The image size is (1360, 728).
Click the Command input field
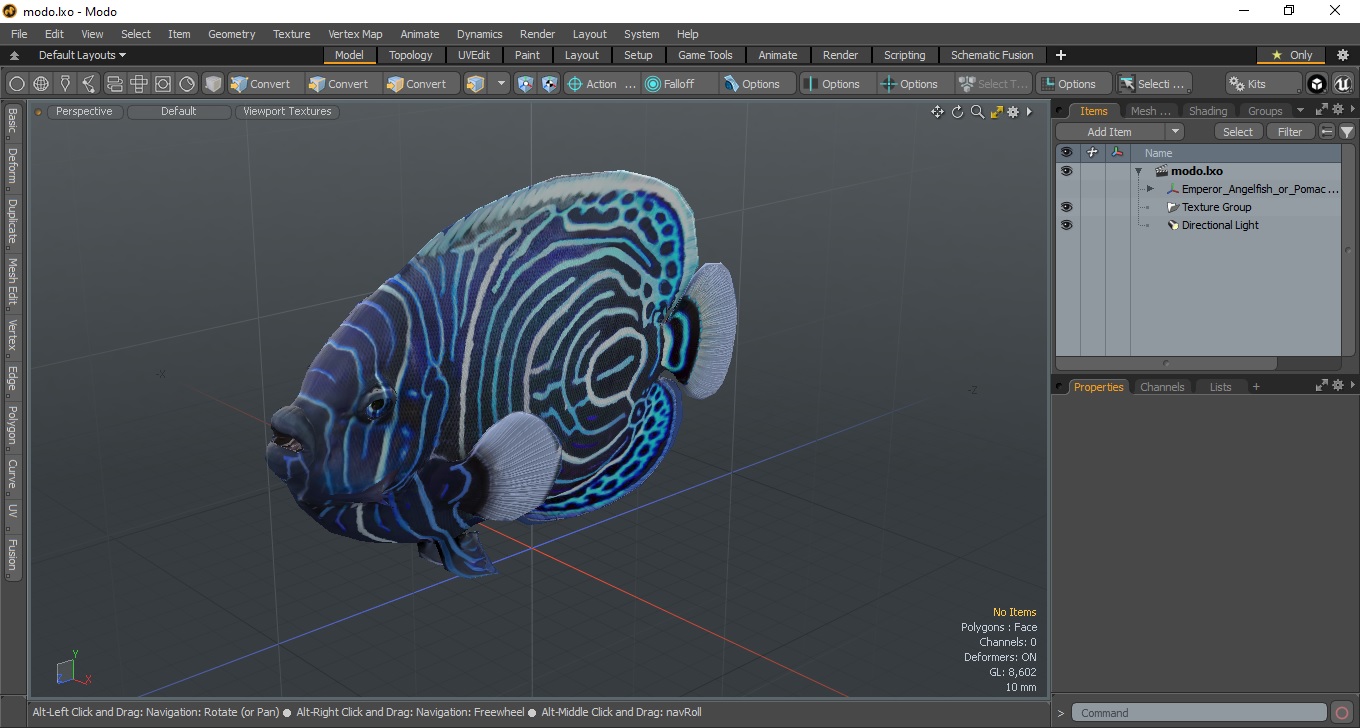1199,713
